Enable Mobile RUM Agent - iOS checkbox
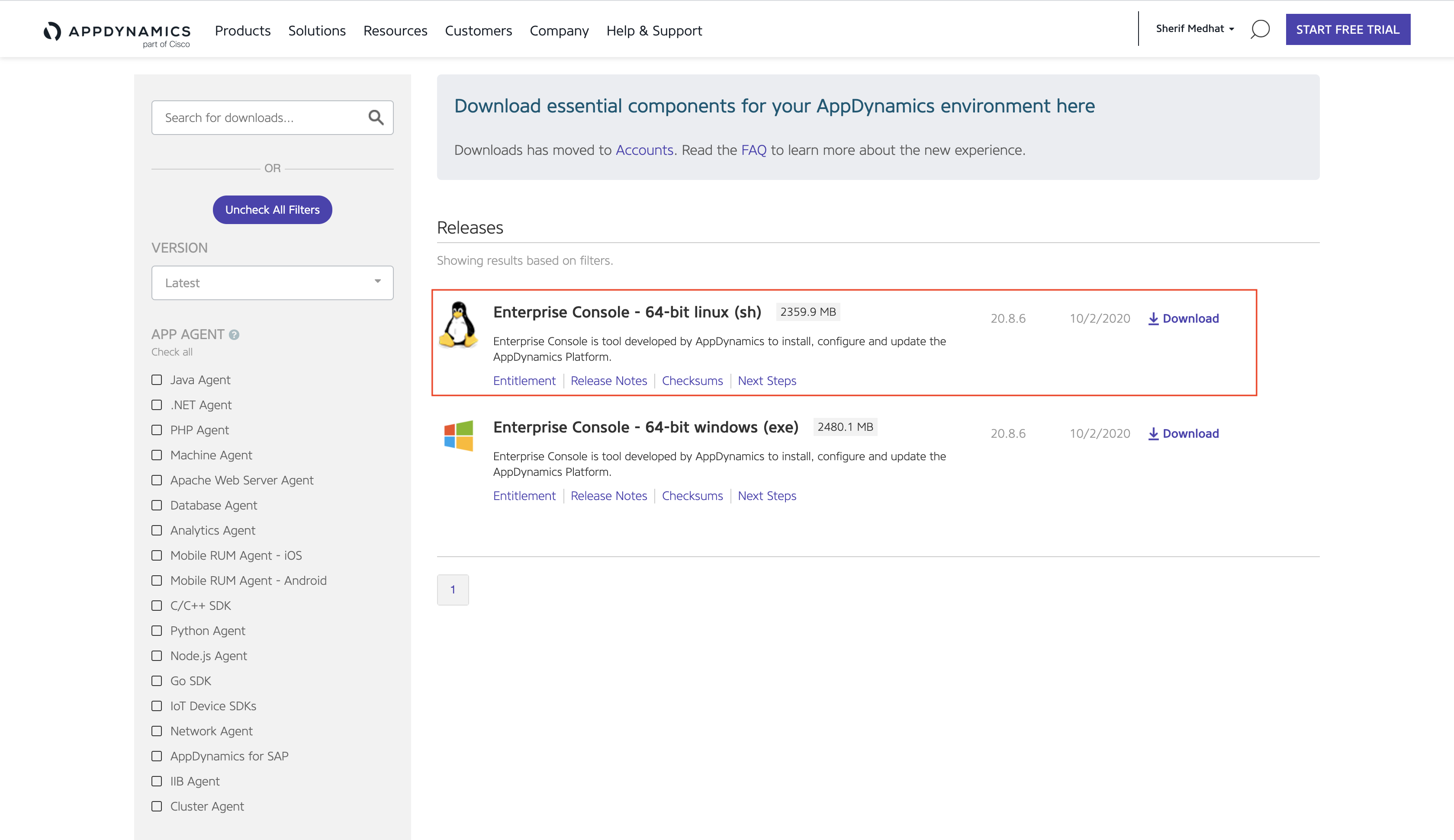The width and height of the screenshot is (1454, 840). pos(156,555)
